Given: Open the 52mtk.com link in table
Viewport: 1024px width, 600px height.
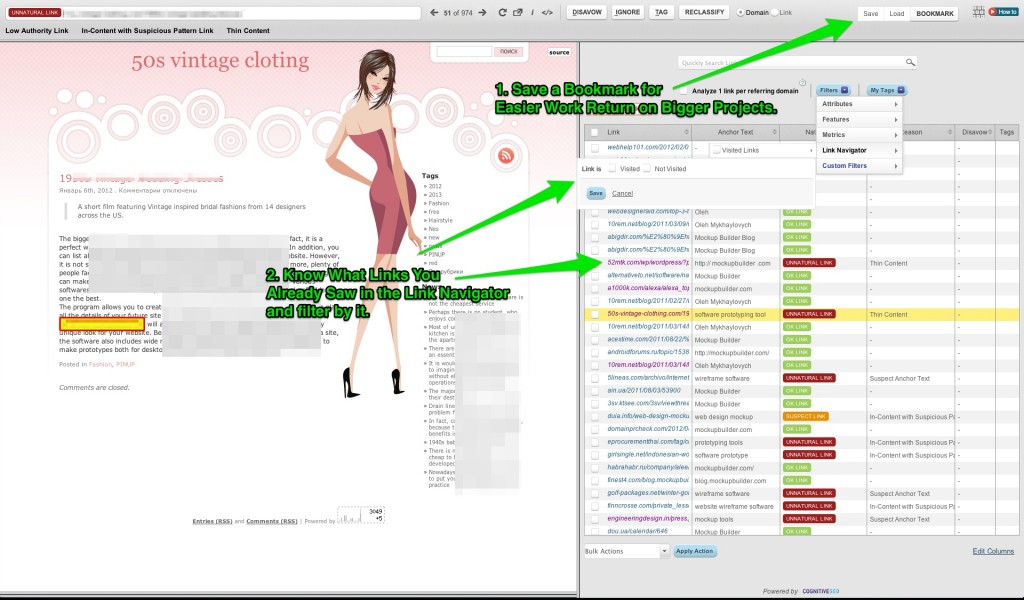Looking at the screenshot, I should 648,262.
